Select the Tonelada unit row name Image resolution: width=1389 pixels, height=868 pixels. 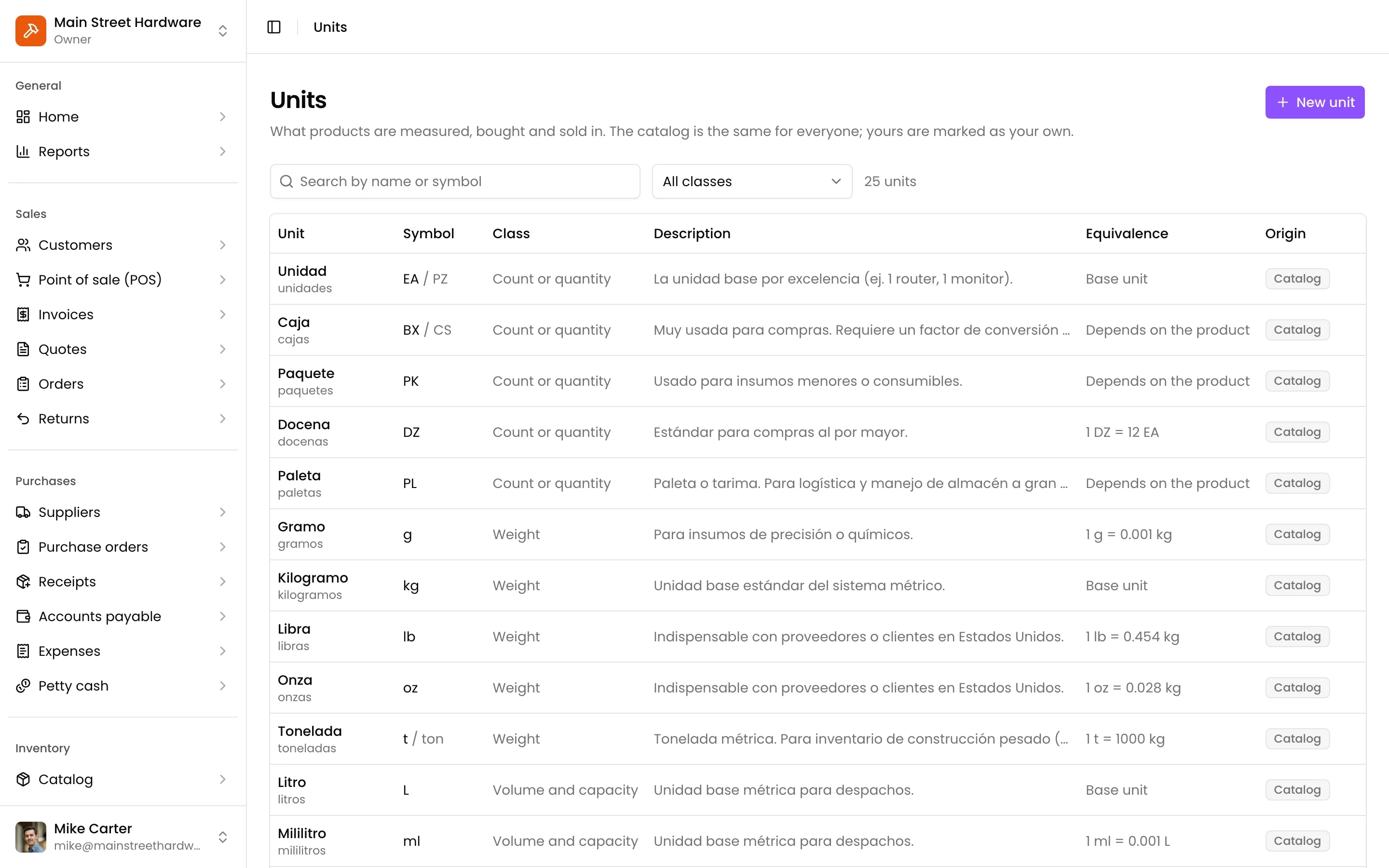[309, 731]
